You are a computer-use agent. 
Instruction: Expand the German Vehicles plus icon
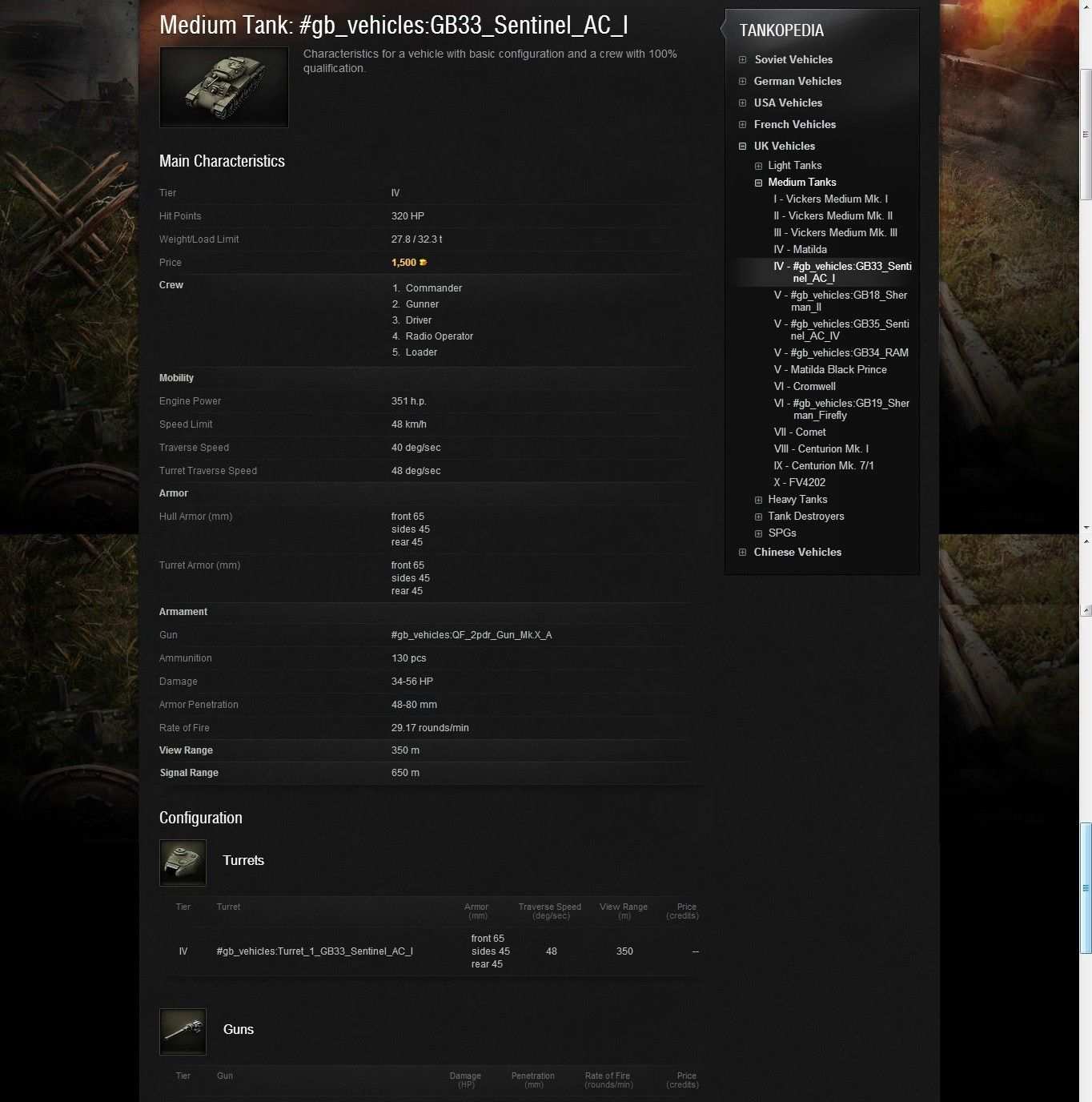click(x=742, y=82)
